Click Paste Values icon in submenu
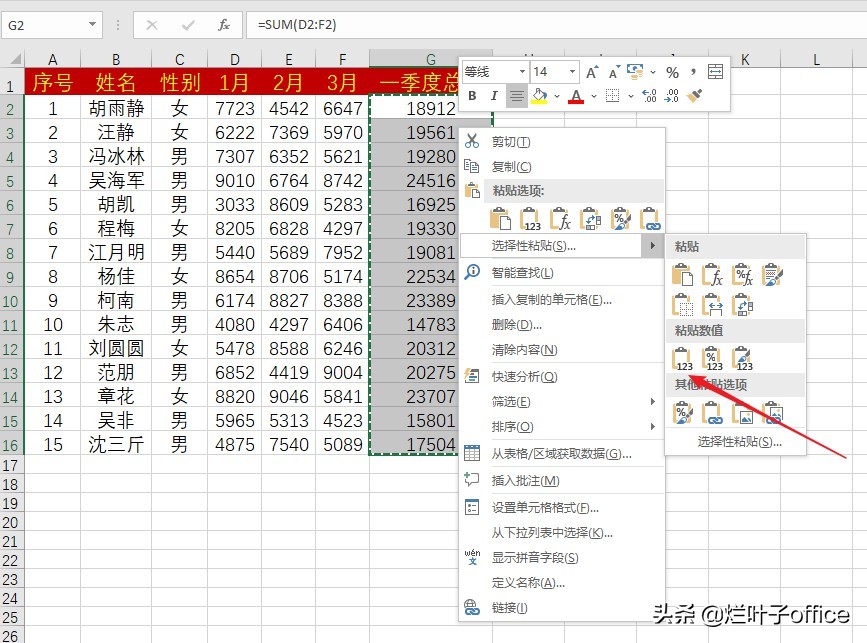This screenshot has width=867, height=643. tap(682, 358)
